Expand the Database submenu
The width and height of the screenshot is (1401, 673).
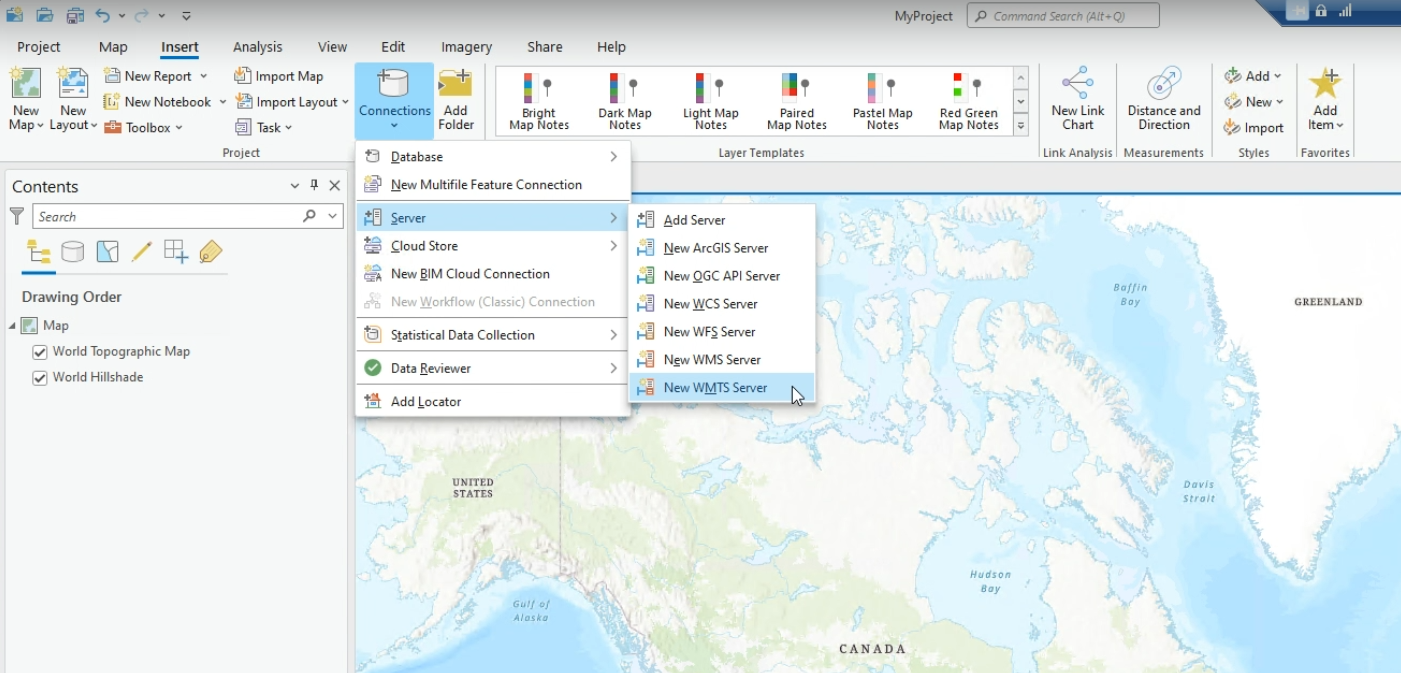pos(493,157)
